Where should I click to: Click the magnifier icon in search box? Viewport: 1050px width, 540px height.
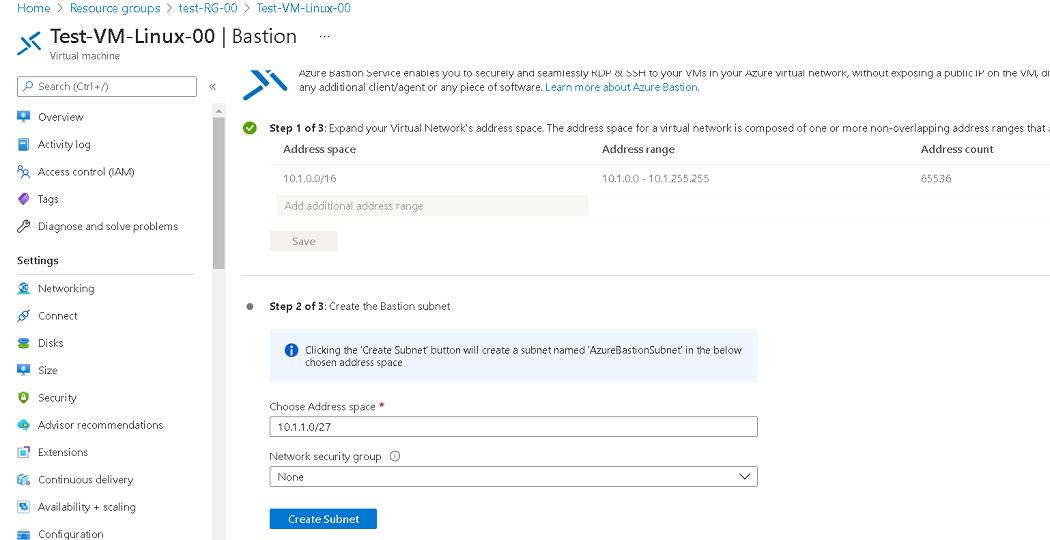click(28, 86)
